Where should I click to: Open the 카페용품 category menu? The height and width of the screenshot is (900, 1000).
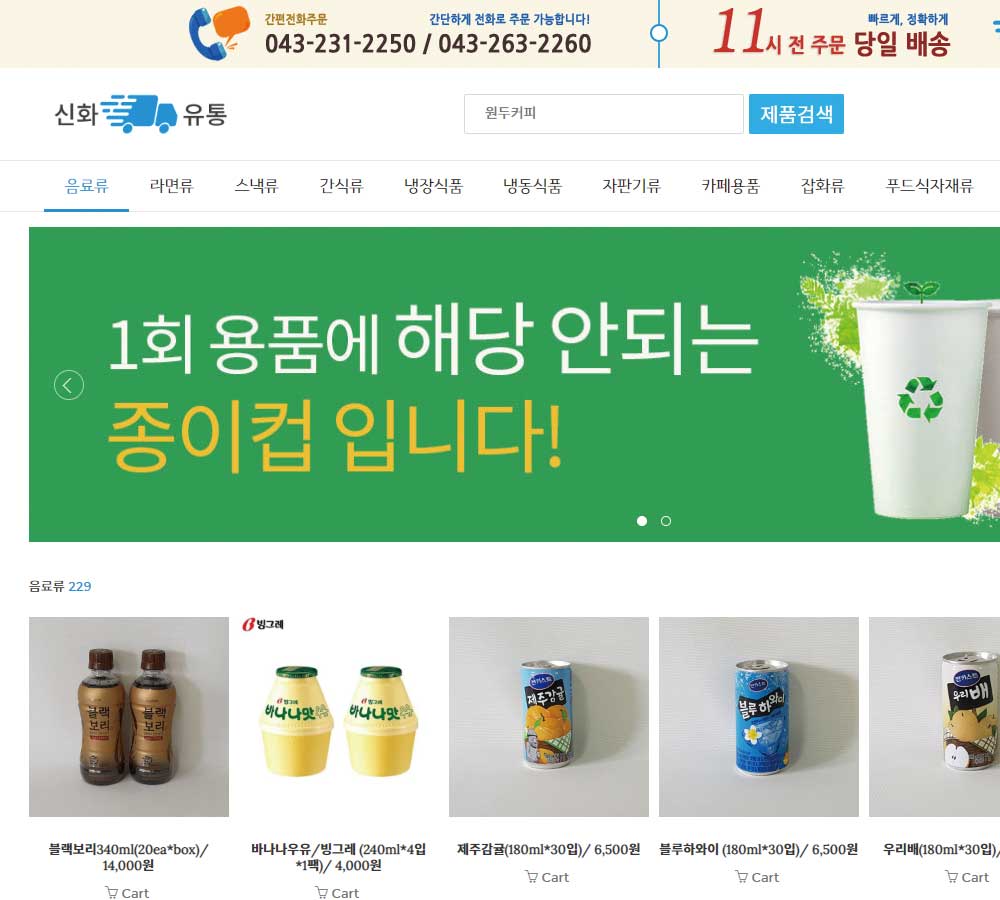click(x=731, y=186)
